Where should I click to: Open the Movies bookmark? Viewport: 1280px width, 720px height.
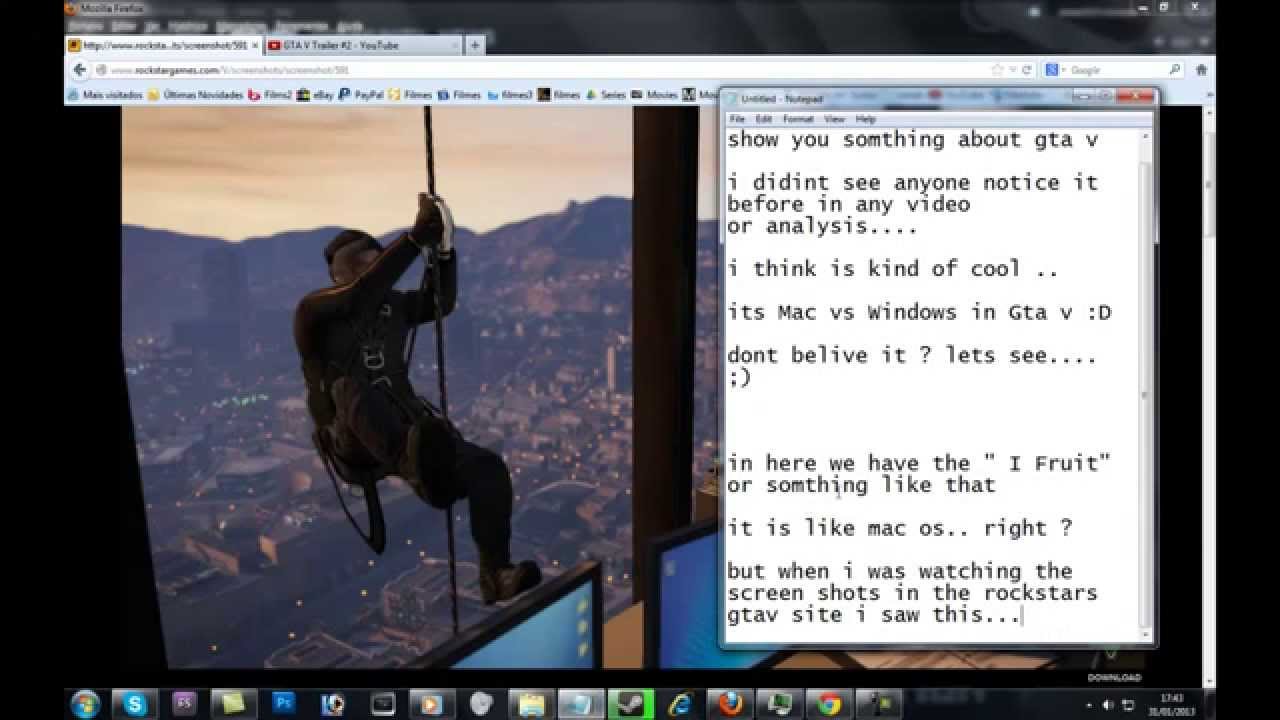(x=655, y=95)
